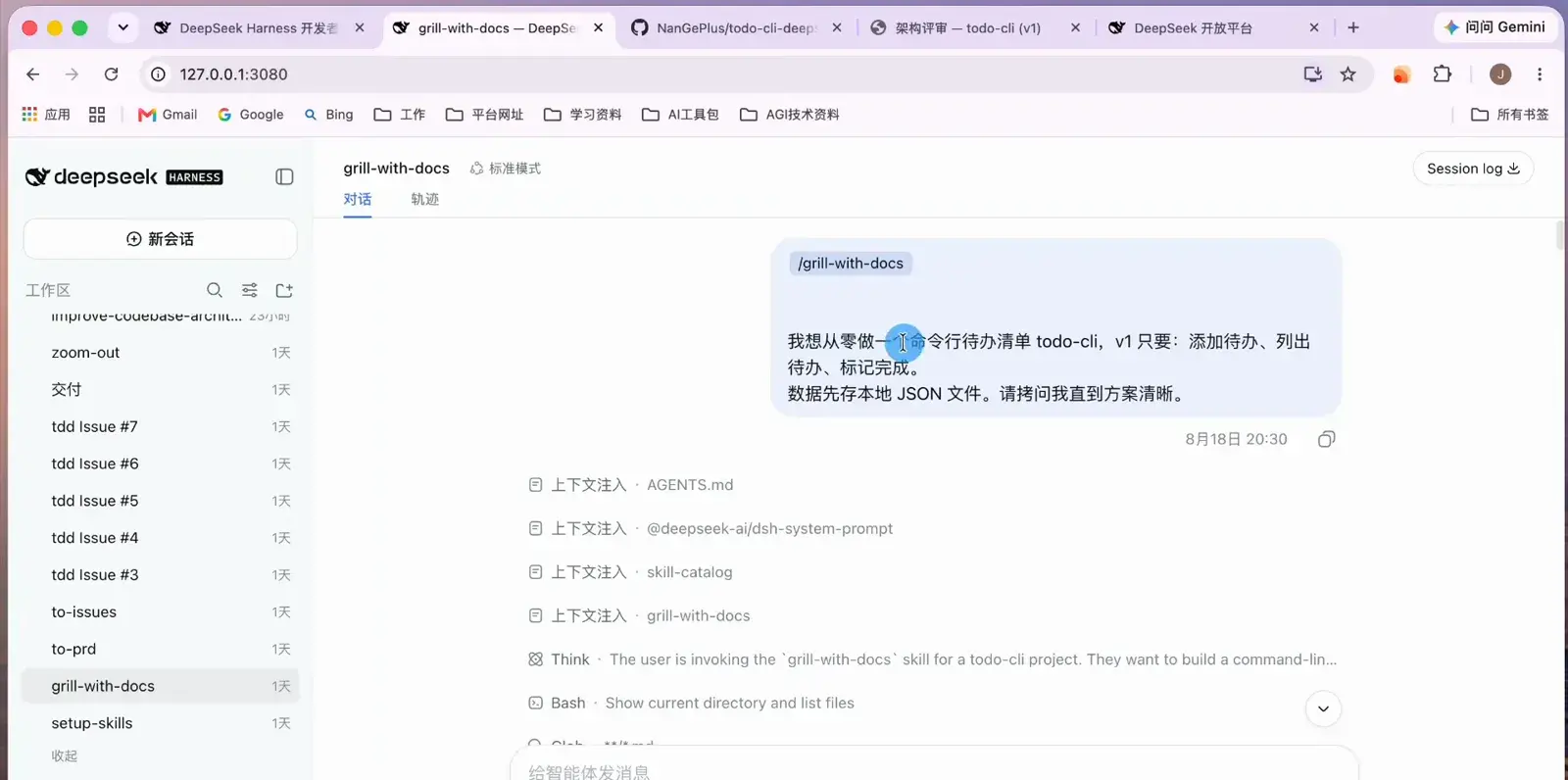
Task: Click the deepseek HARNESS logo
Action: click(x=124, y=176)
